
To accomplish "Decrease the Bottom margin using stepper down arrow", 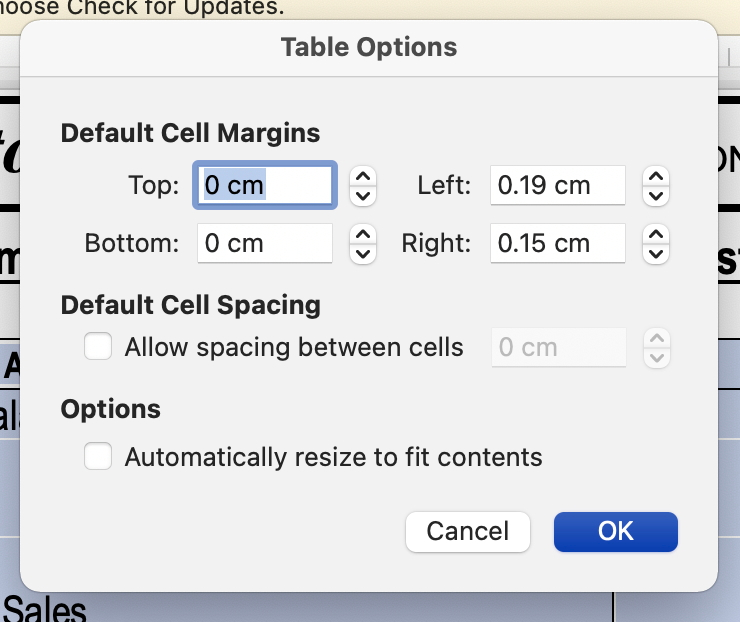I will [x=363, y=253].
